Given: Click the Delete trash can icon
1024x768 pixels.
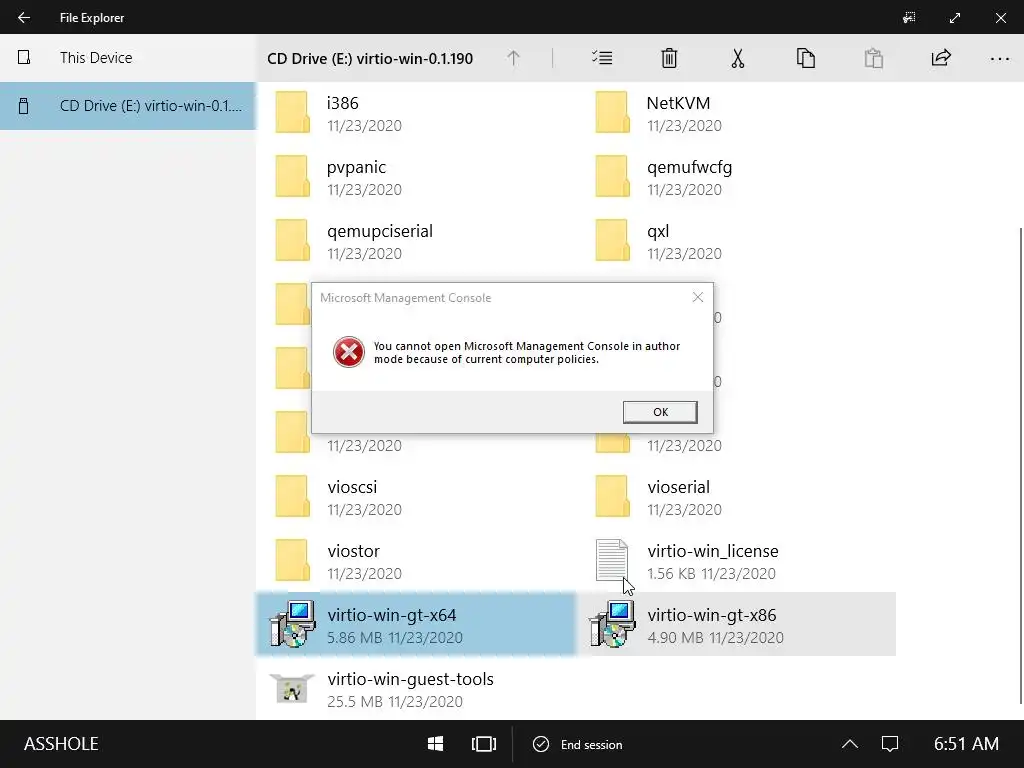Looking at the screenshot, I should [x=669, y=58].
